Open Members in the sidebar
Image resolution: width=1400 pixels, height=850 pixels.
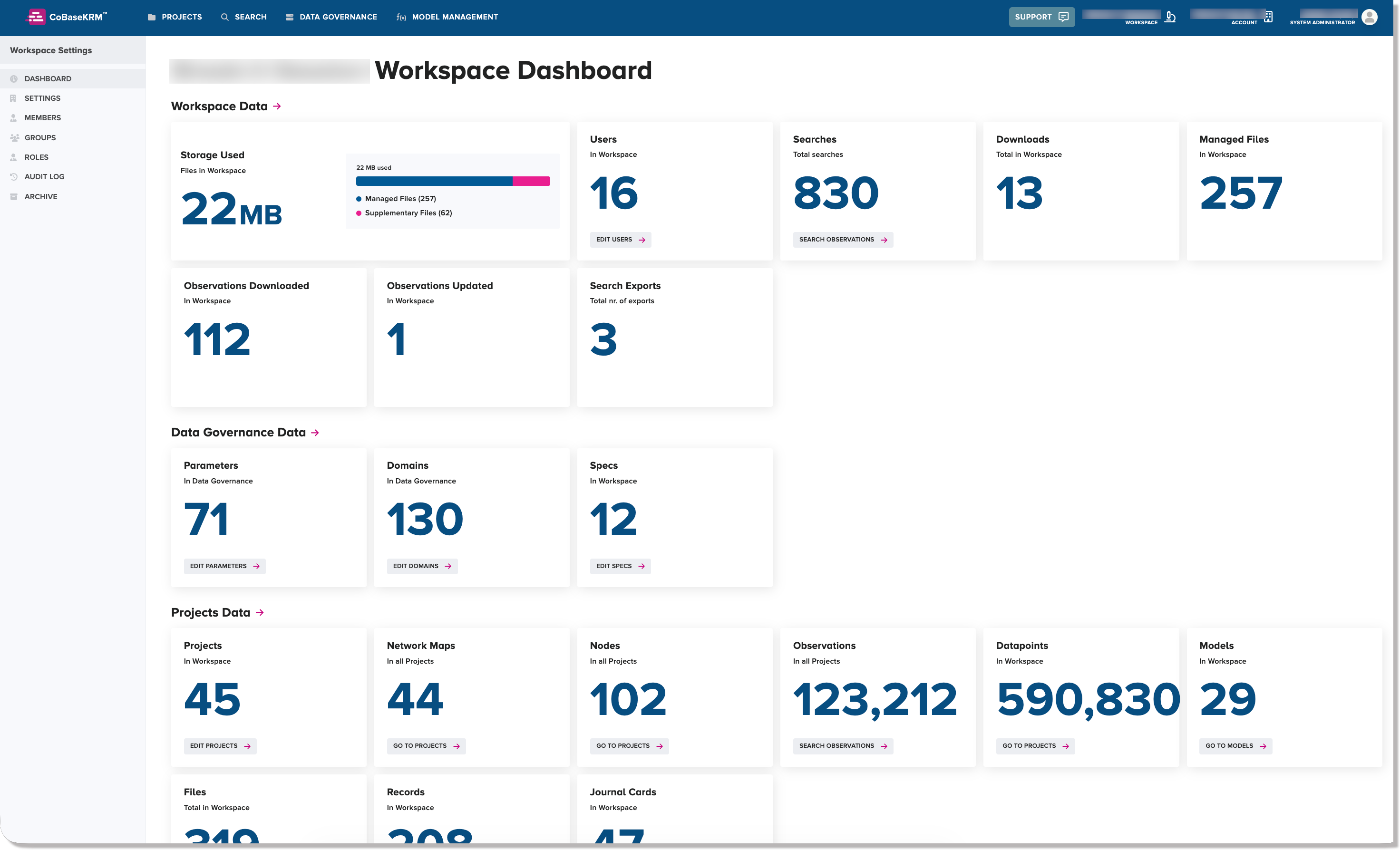pos(73,117)
